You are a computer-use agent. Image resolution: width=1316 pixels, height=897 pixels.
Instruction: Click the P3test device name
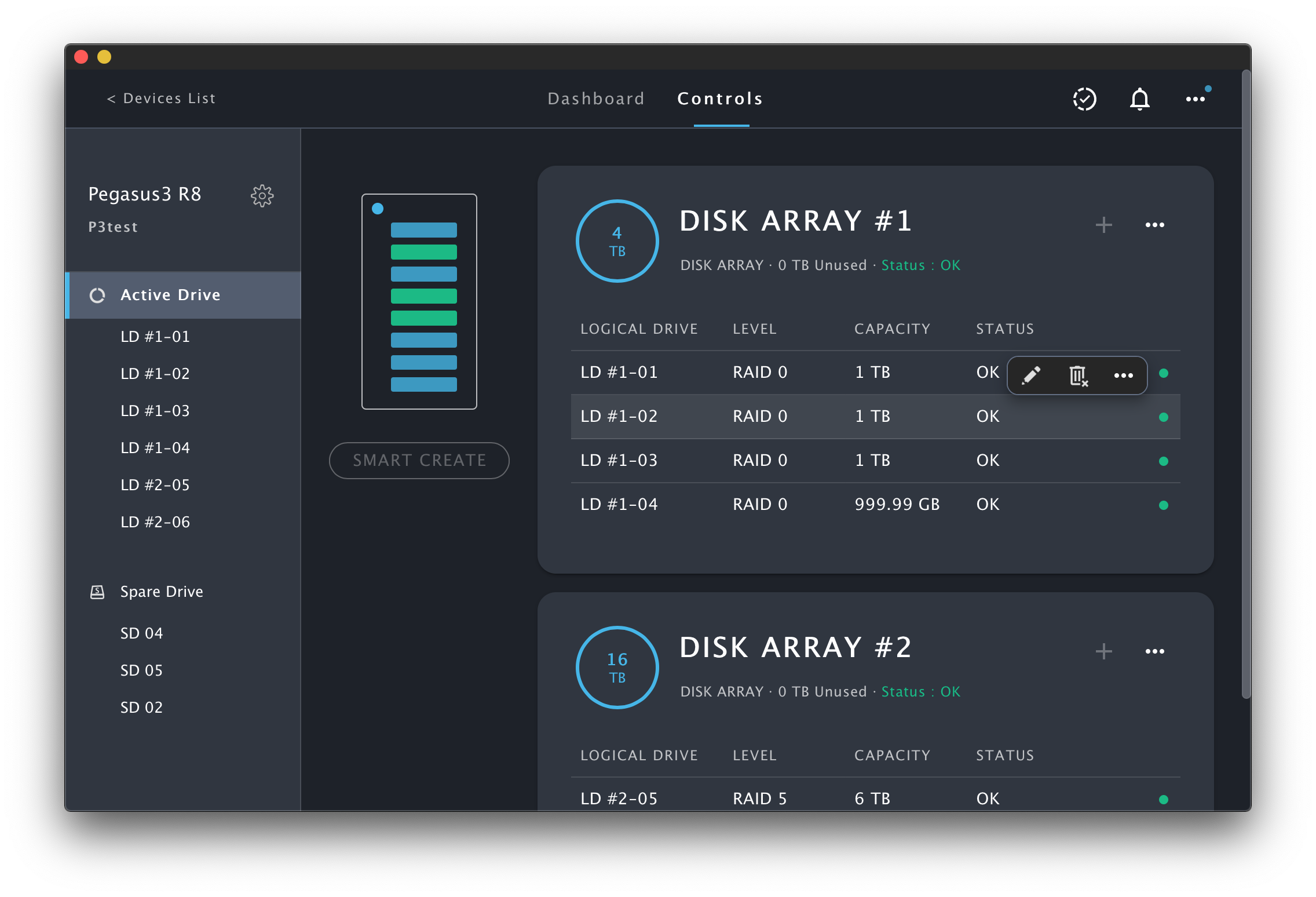(113, 227)
